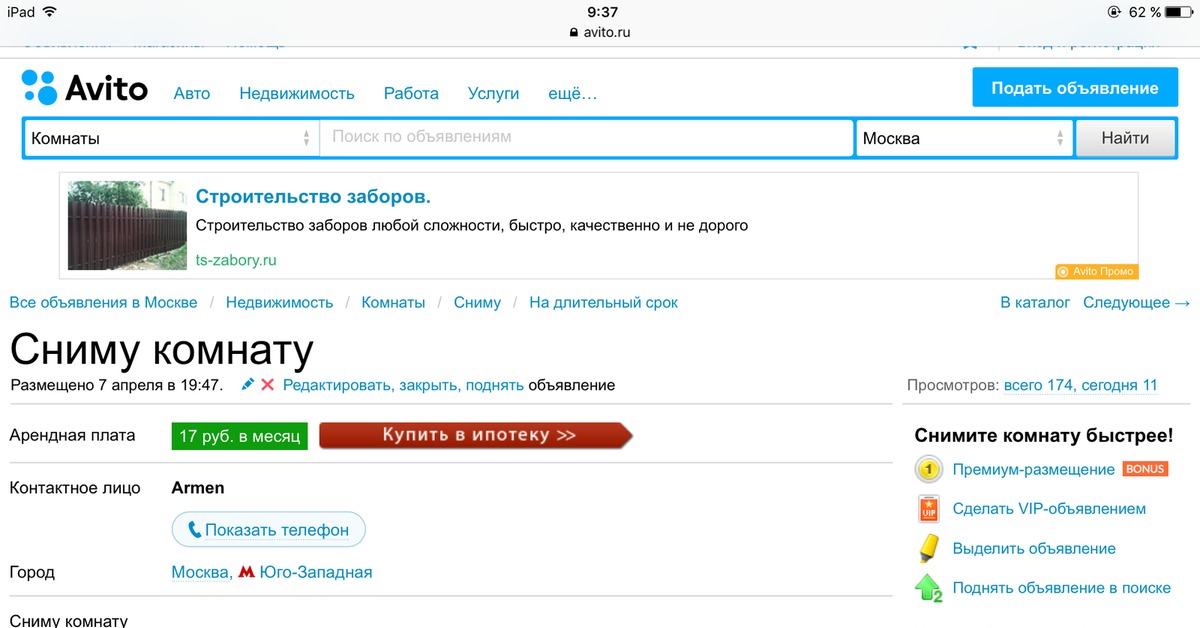Click the orange BONUS label

tap(1146, 469)
